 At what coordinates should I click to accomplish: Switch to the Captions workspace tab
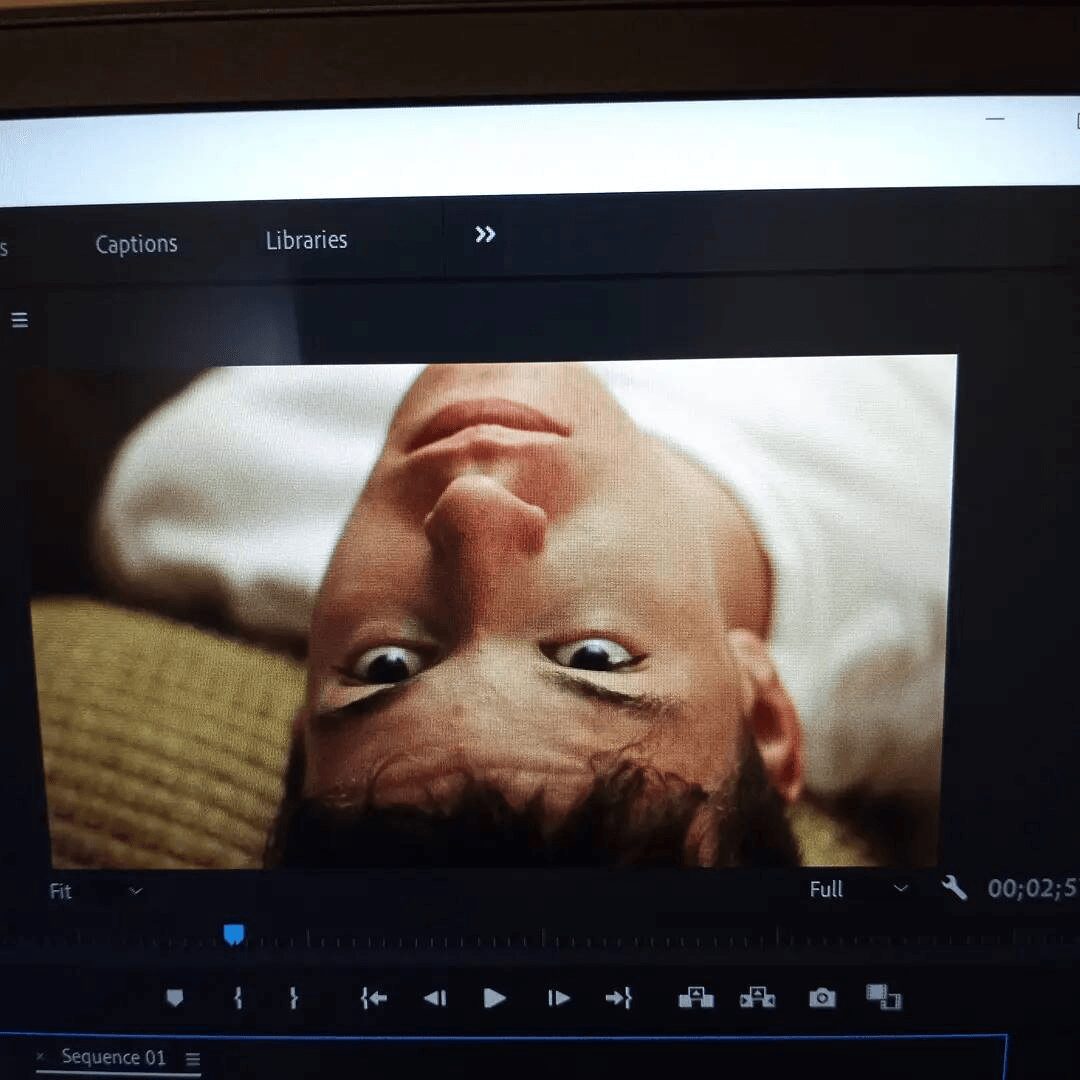(136, 244)
